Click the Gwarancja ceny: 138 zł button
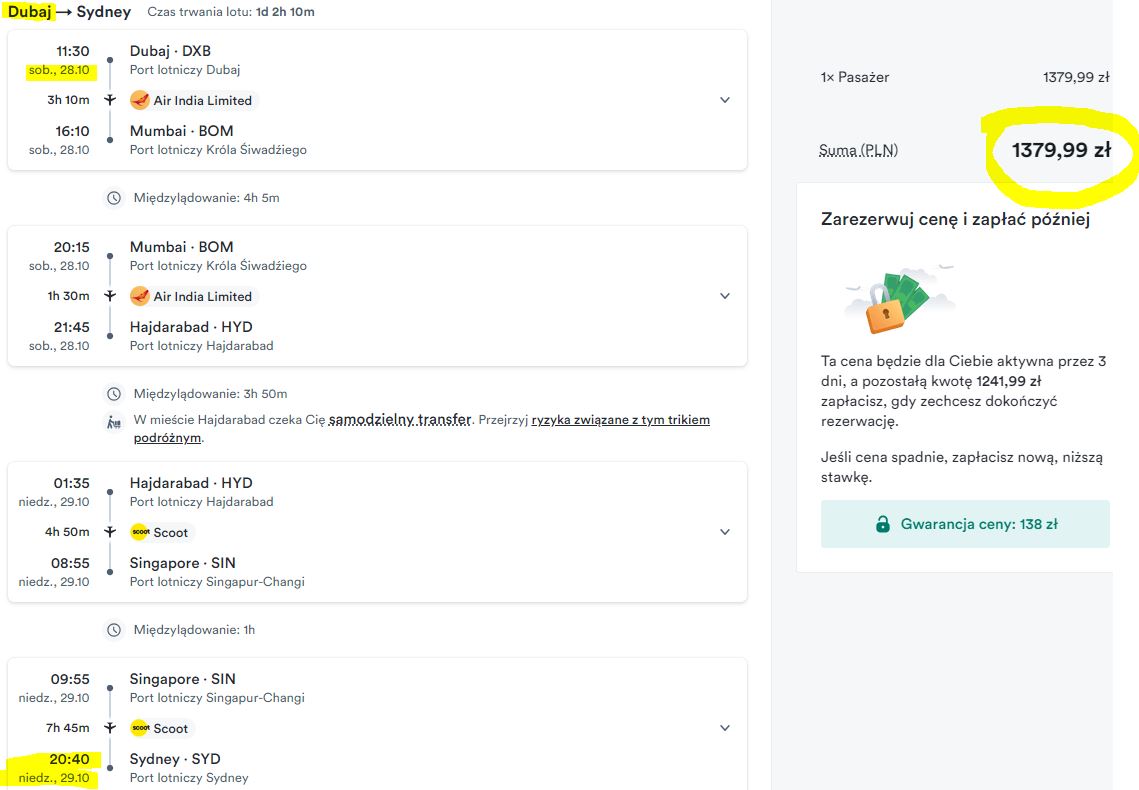The height and width of the screenshot is (790, 1139). [965, 524]
